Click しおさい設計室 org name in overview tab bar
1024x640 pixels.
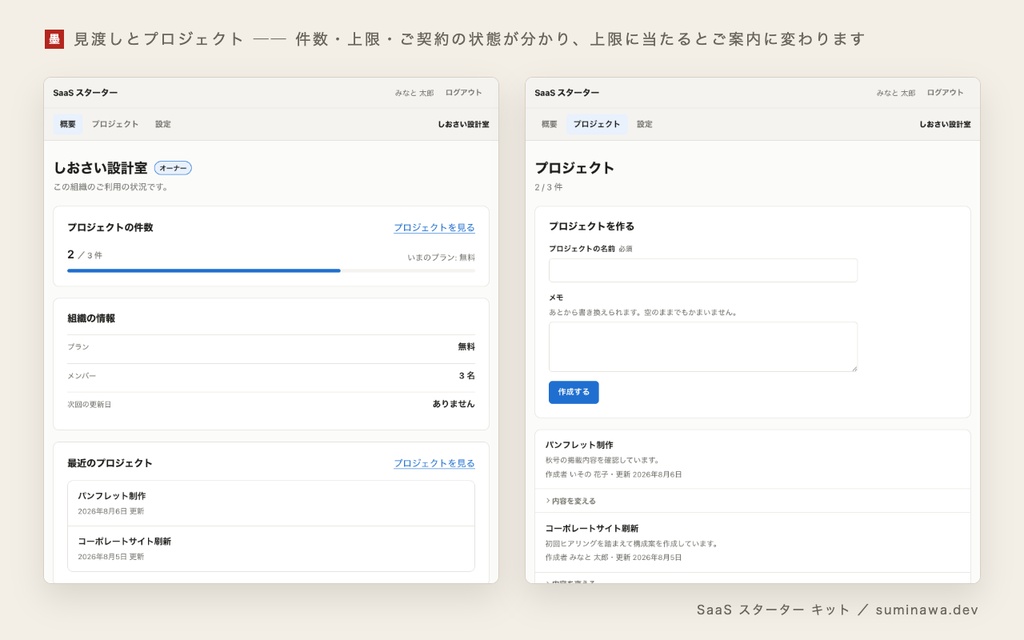click(463, 124)
